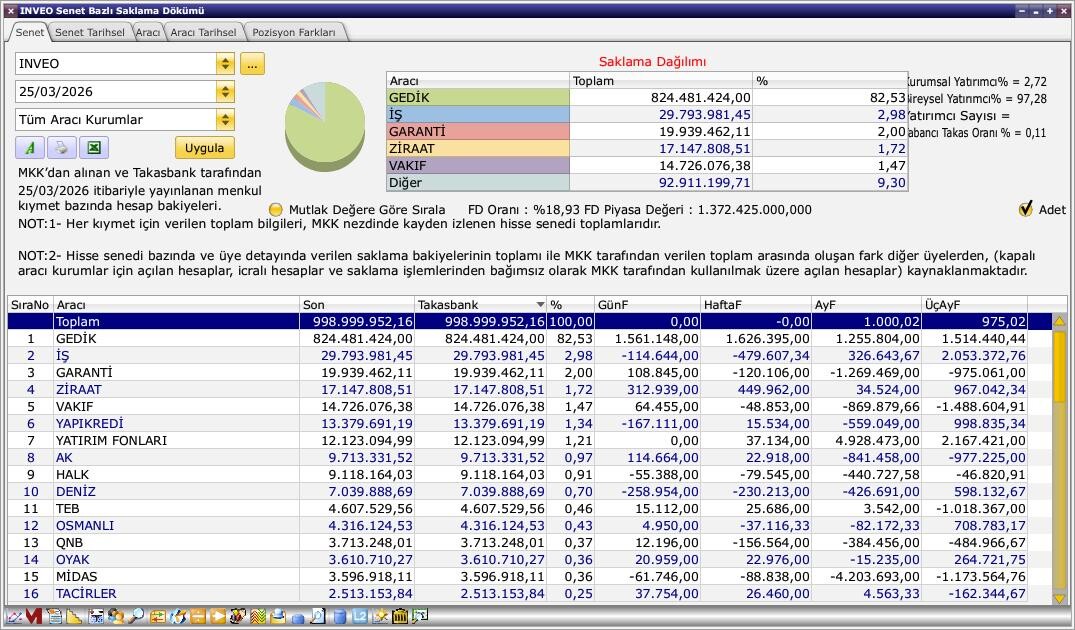Expand the 25/03/2026 date dropdown
Image resolution: width=1075 pixels, height=630 pixels.
pyautogui.click(x=225, y=92)
